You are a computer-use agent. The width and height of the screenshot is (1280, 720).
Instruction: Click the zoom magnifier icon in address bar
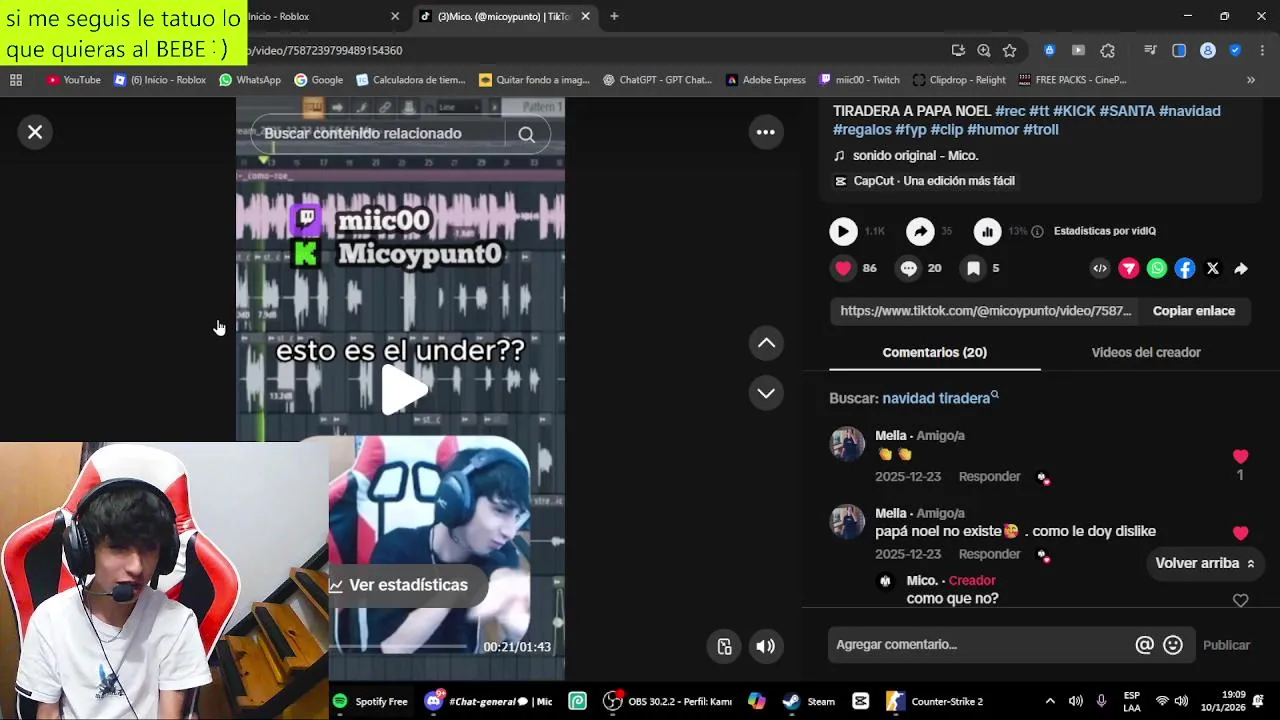(983, 50)
